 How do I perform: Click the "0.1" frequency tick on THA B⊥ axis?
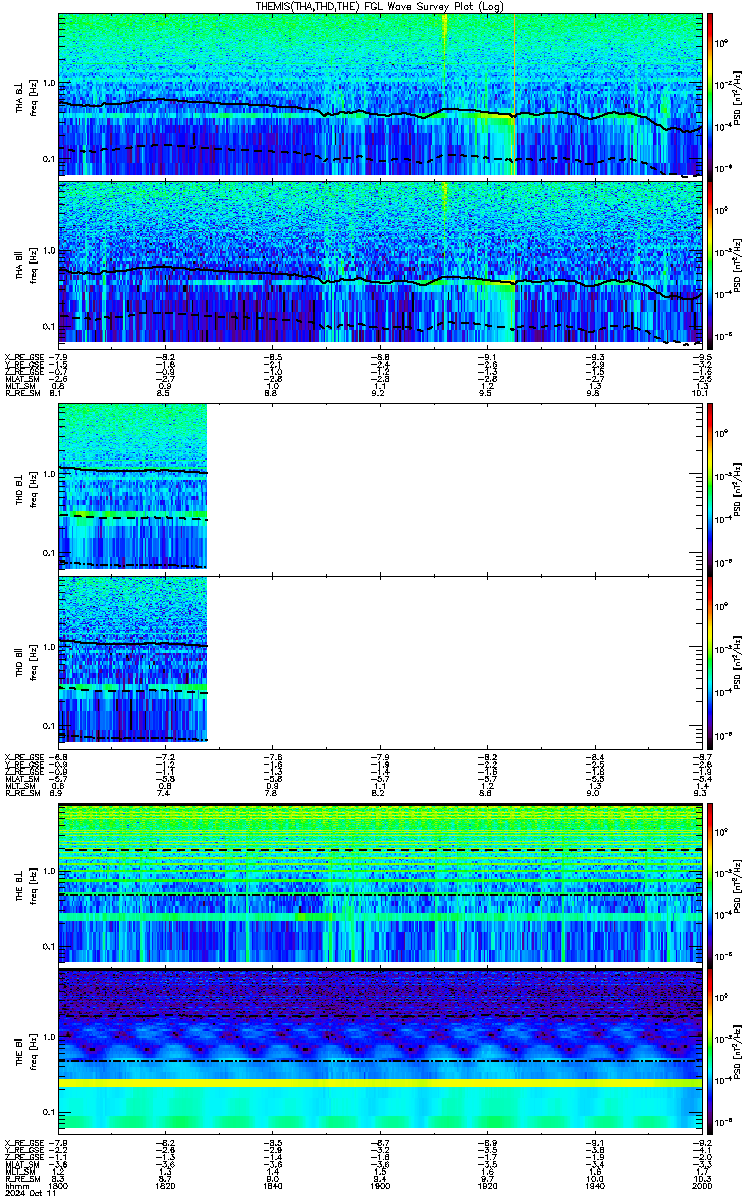[48, 159]
